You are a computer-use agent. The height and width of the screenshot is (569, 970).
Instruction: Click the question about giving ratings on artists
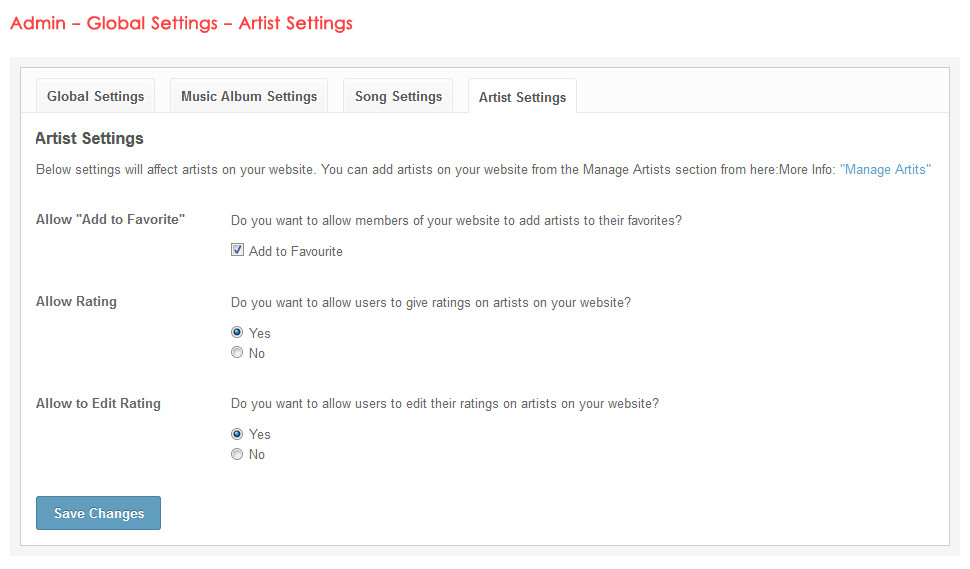click(x=431, y=302)
